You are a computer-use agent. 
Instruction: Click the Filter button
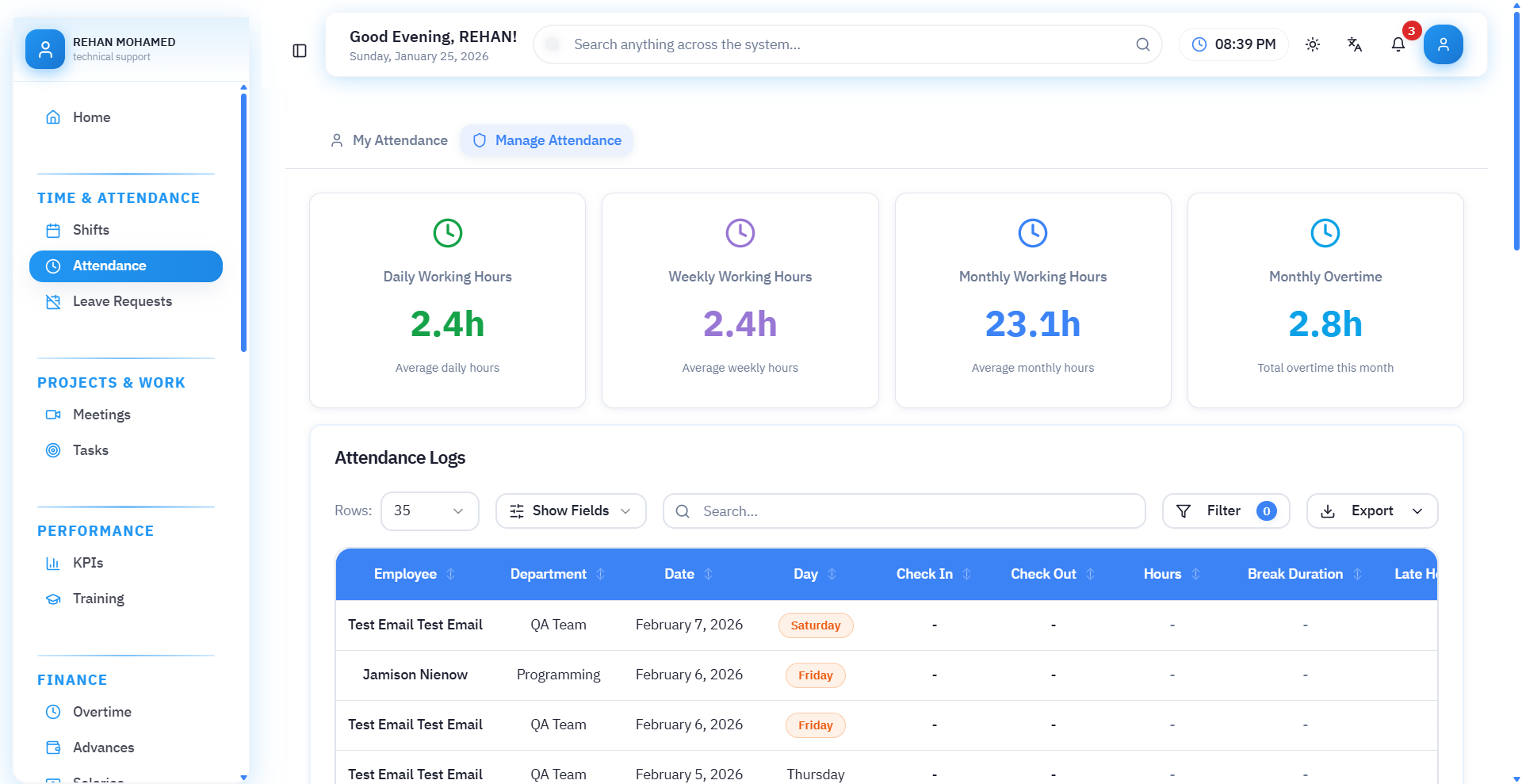point(1225,511)
